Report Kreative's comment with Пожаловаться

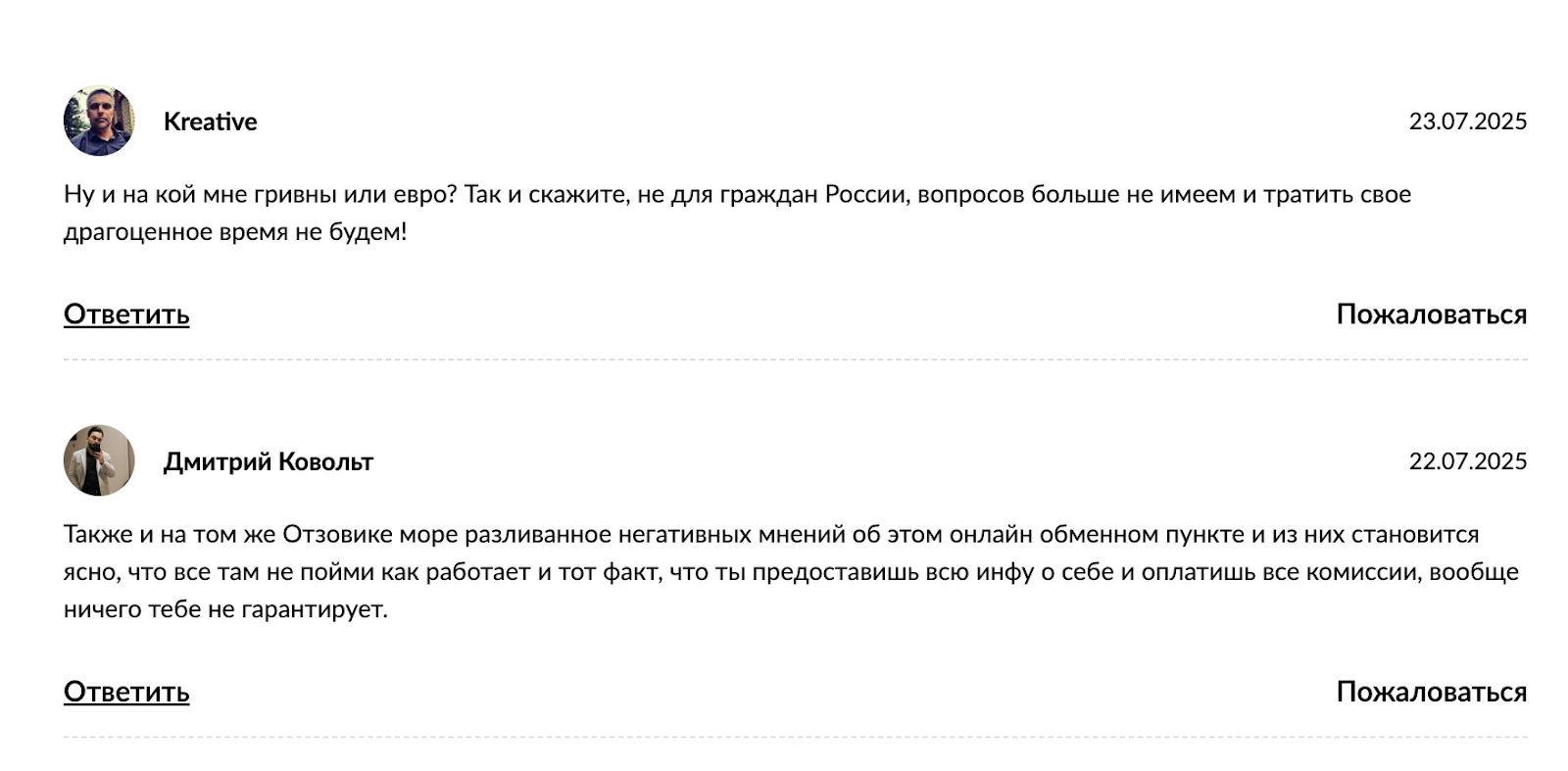pyautogui.click(x=1430, y=314)
